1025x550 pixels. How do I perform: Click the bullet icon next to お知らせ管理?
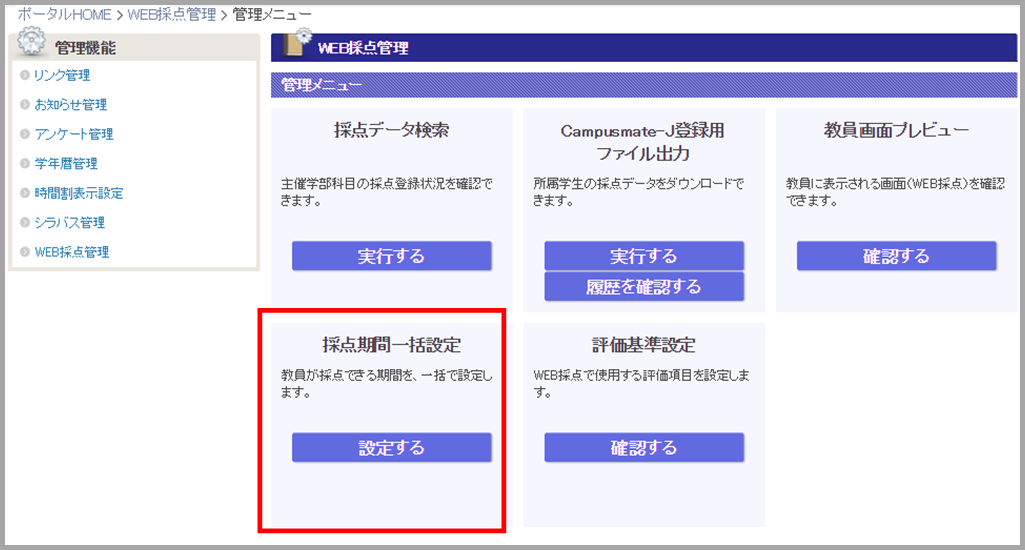pos(25,105)
